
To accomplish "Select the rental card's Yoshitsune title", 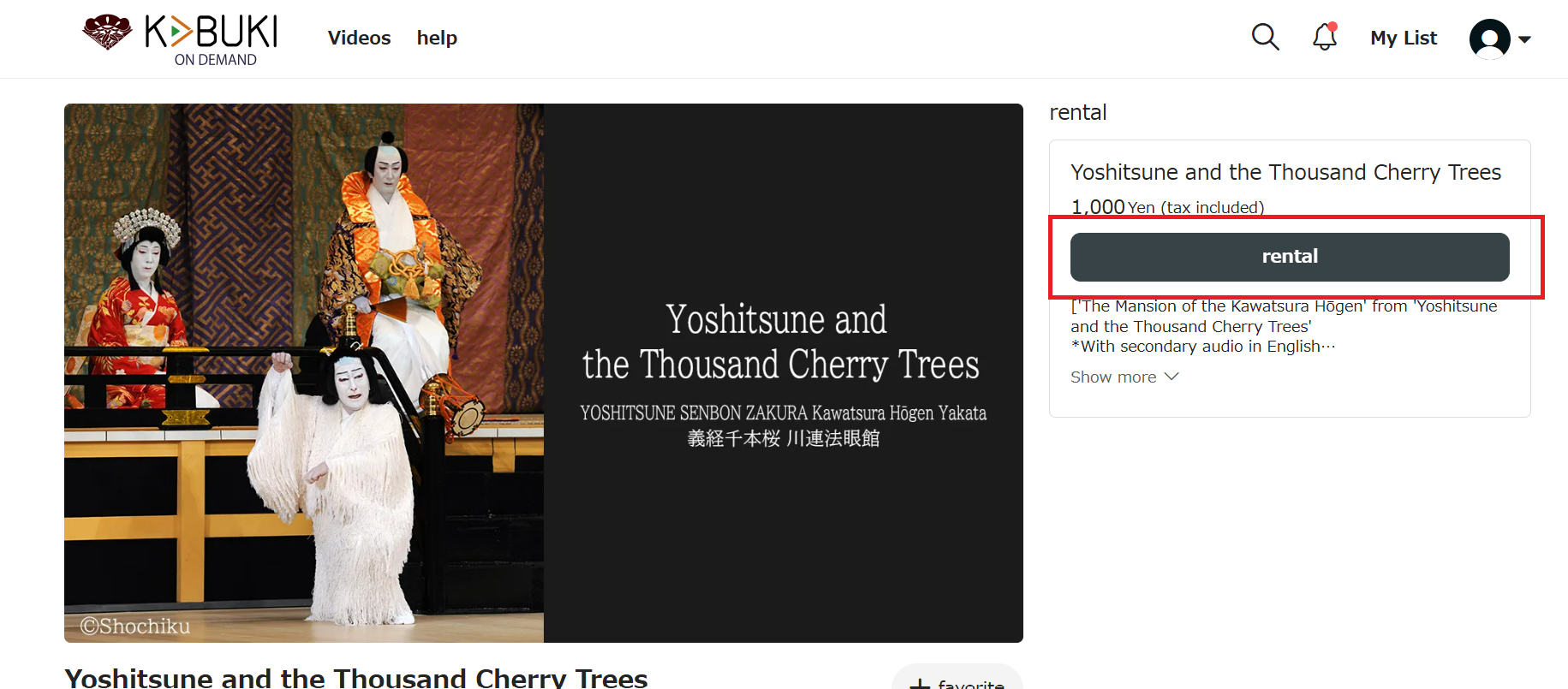I will pyautogui.click(x=1285, y=172).
